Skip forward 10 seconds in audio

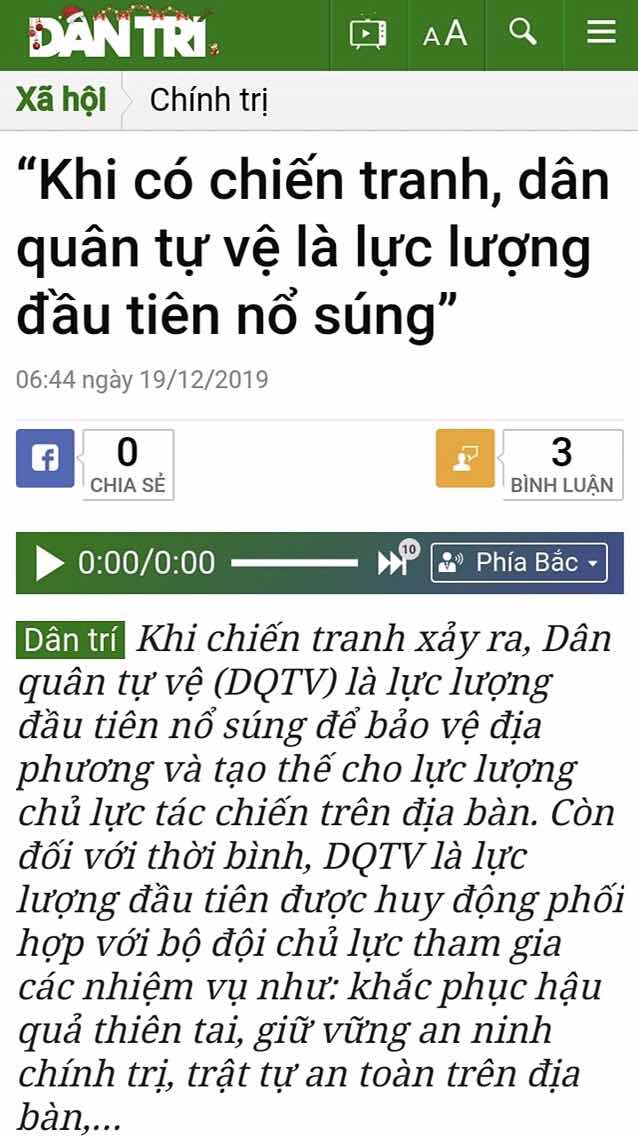click(x=397, y=561)
